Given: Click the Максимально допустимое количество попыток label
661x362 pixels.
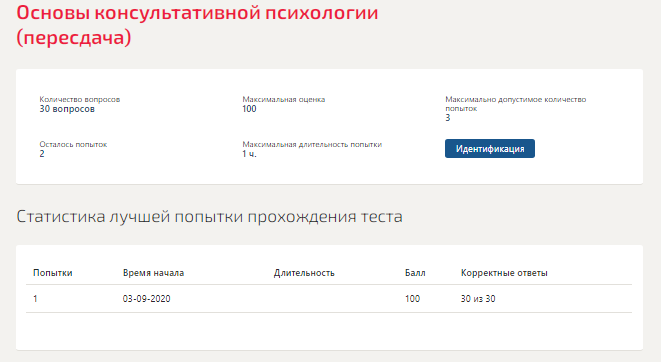Looking at the screenshot, I should (516, 104).
